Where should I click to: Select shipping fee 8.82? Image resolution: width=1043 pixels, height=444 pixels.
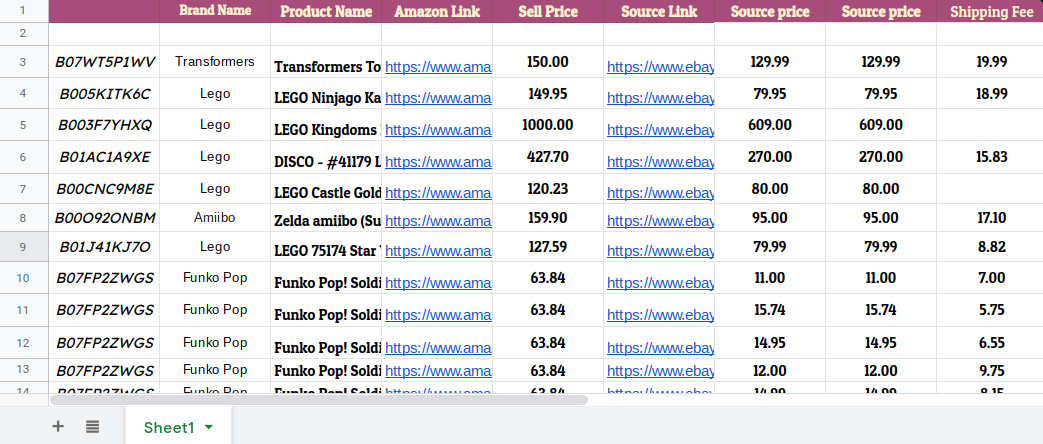coord(991,247)
